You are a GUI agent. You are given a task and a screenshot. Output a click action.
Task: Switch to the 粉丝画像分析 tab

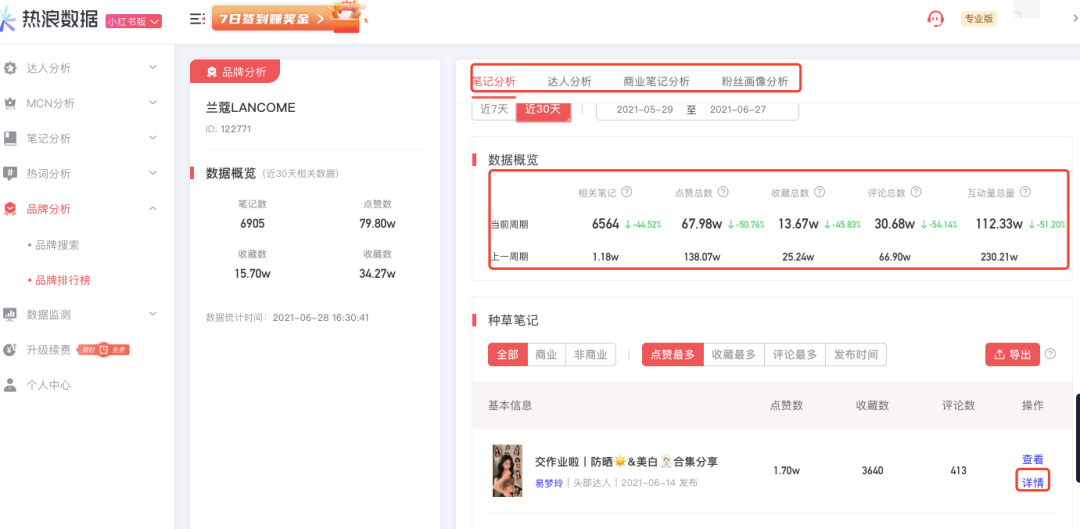click(755, 81)
